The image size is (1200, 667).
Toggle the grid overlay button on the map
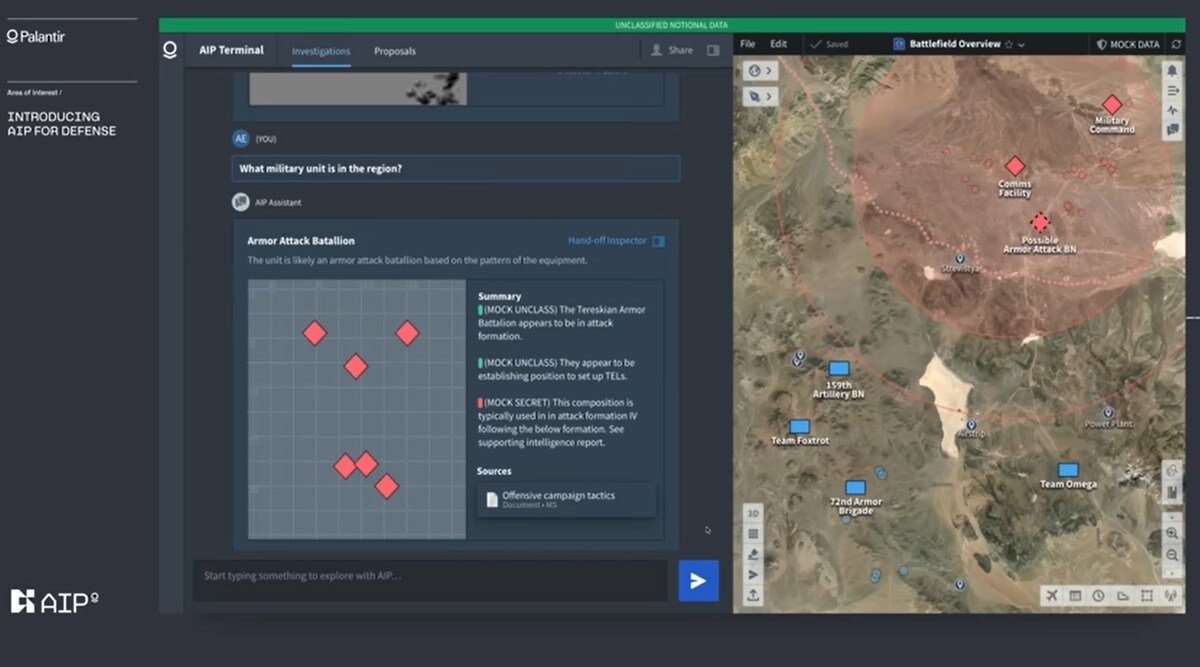click(x=753, y=533)
